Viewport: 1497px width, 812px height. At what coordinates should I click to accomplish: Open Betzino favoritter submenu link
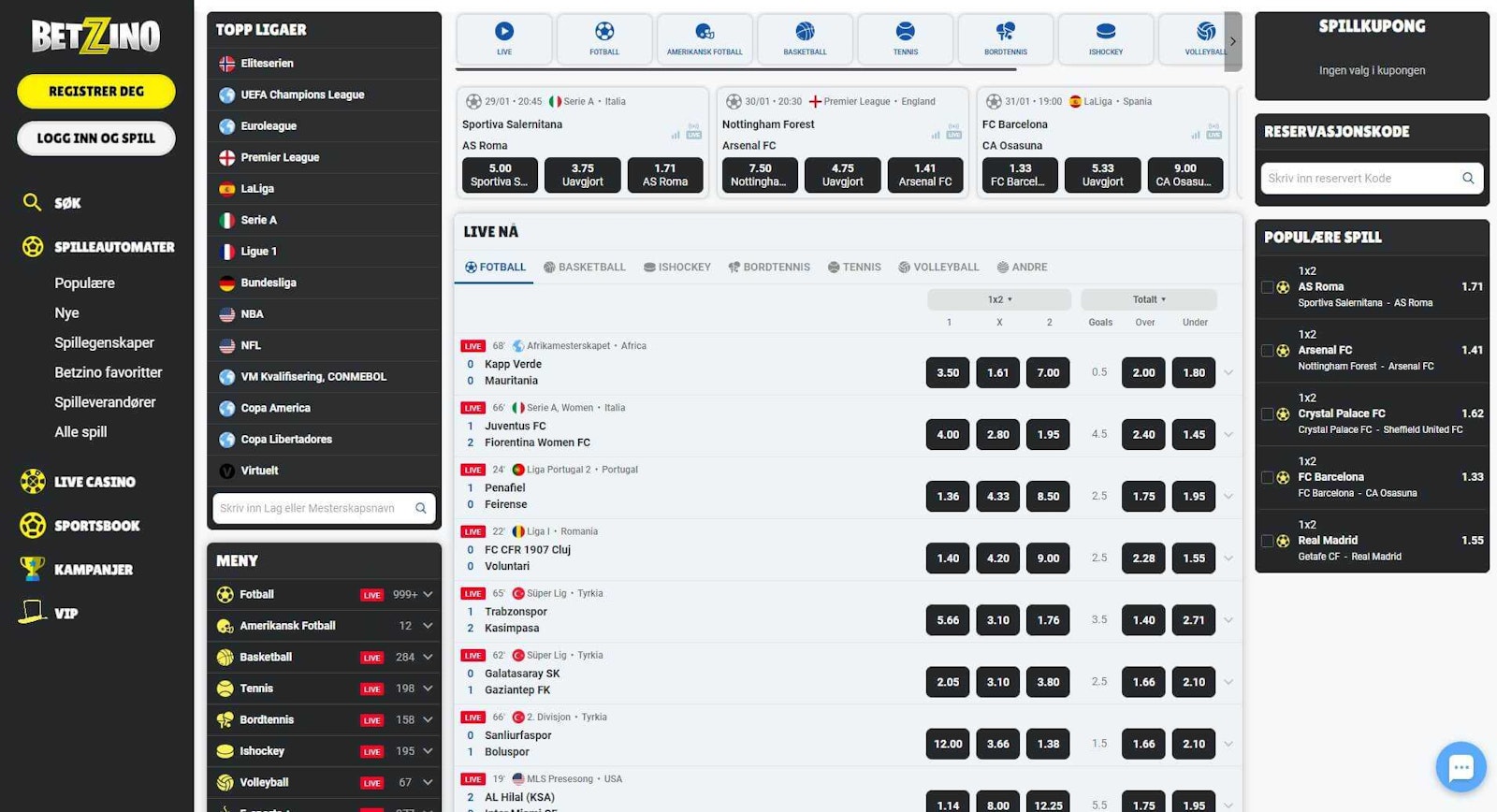point(109,372)
